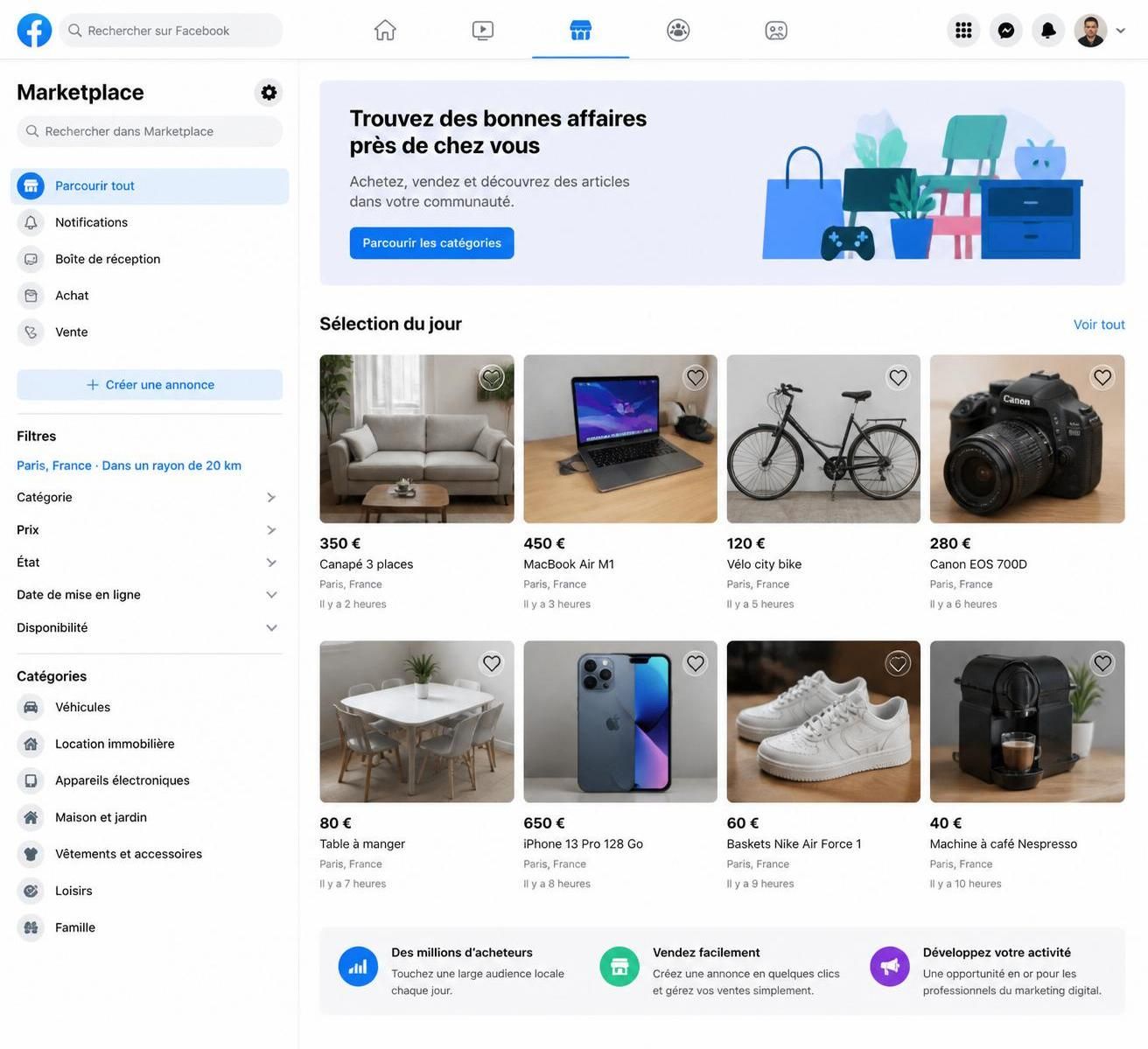Save Table à manger with heart
The image size is (1148, 1049).
(492, 663)
